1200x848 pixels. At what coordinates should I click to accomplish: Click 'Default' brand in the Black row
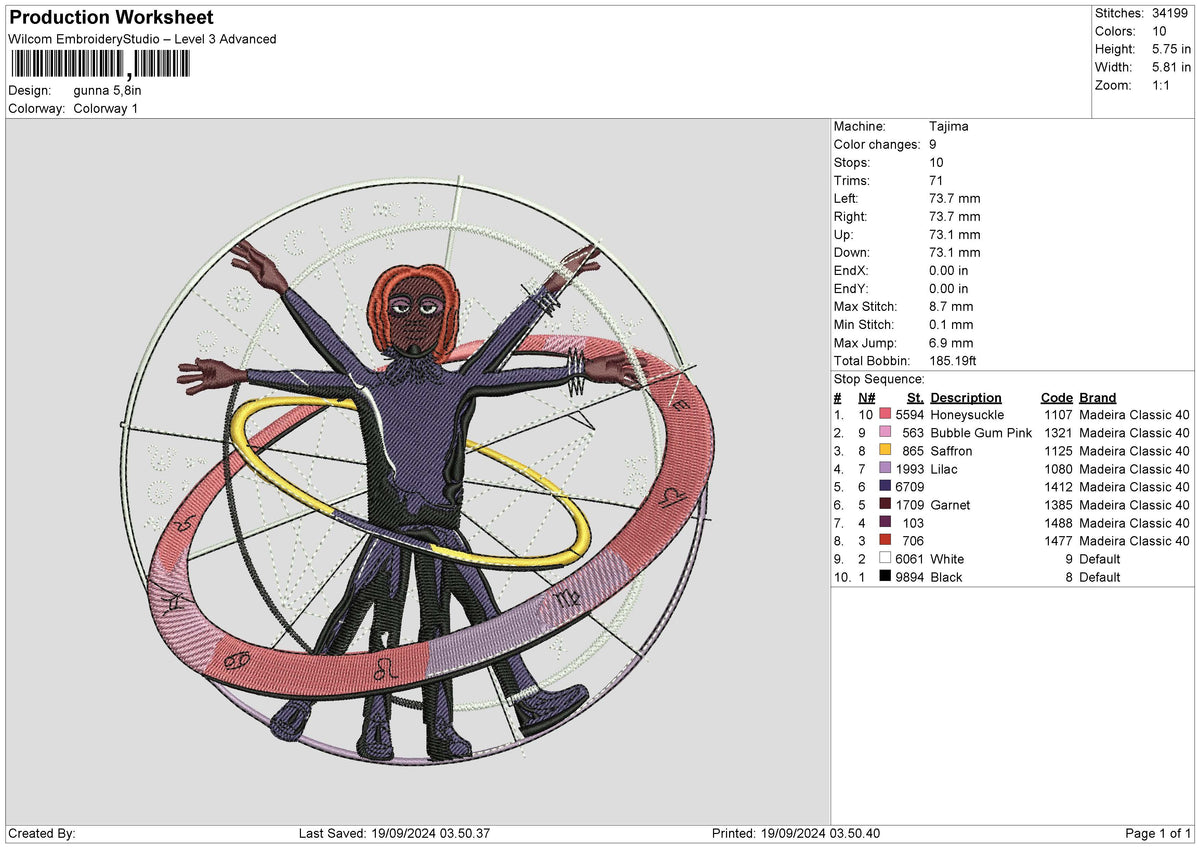coord(1100,577)
